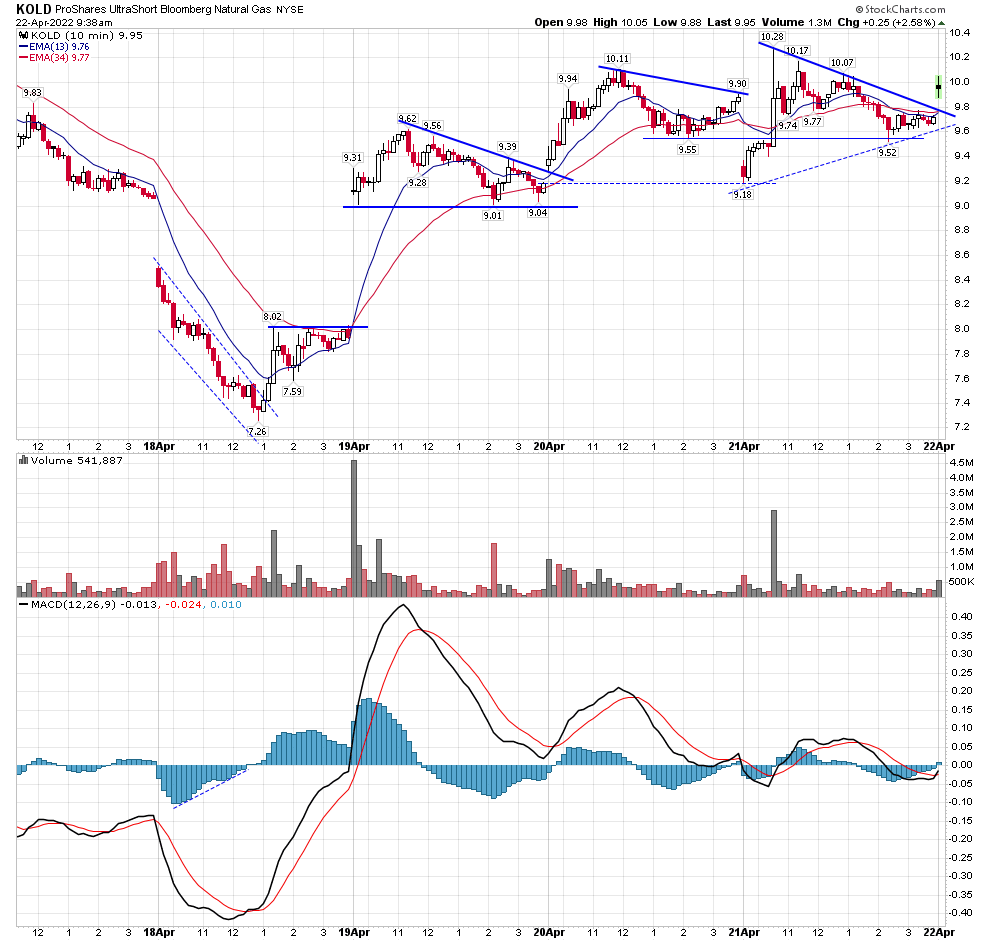
Task: Open the StockCharts.com watermark link
Action: click(900, 9)
